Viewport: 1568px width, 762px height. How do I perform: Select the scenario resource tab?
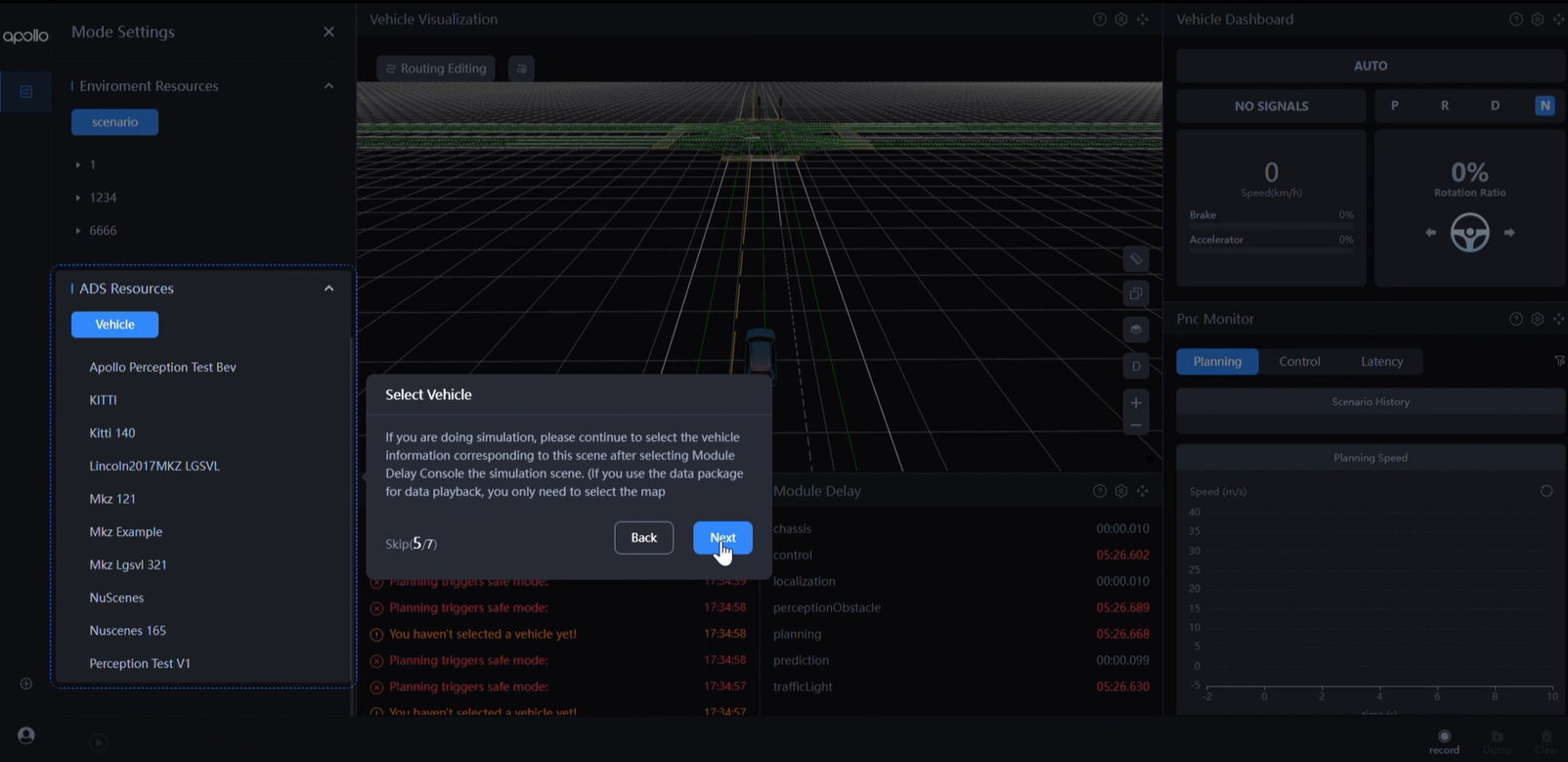coord(114,122)
